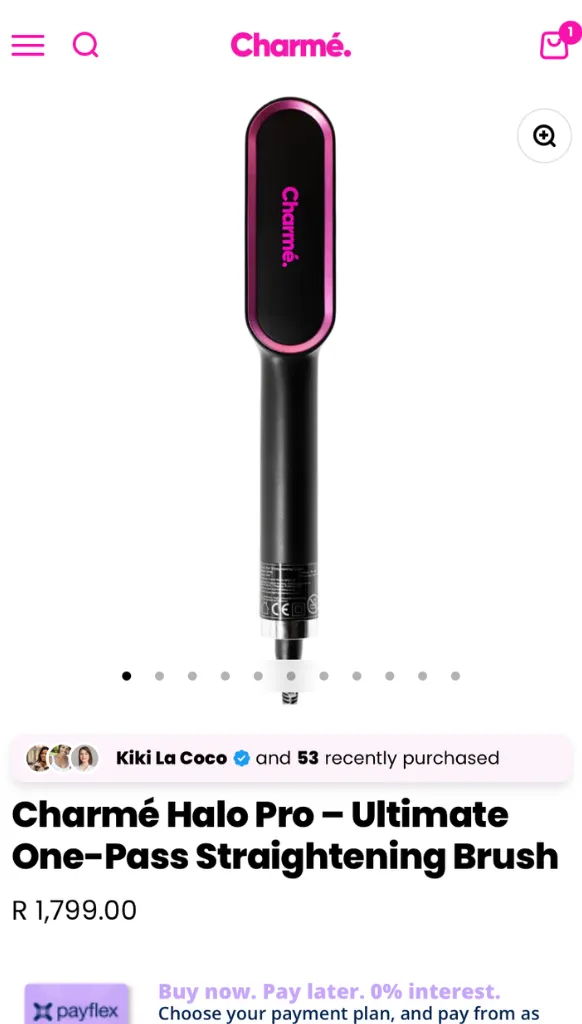Image resolution: width=582 pixels, height=1024 pixels.
Task: Click the purchaser avatars group
Action: click(x=62, y=758)
